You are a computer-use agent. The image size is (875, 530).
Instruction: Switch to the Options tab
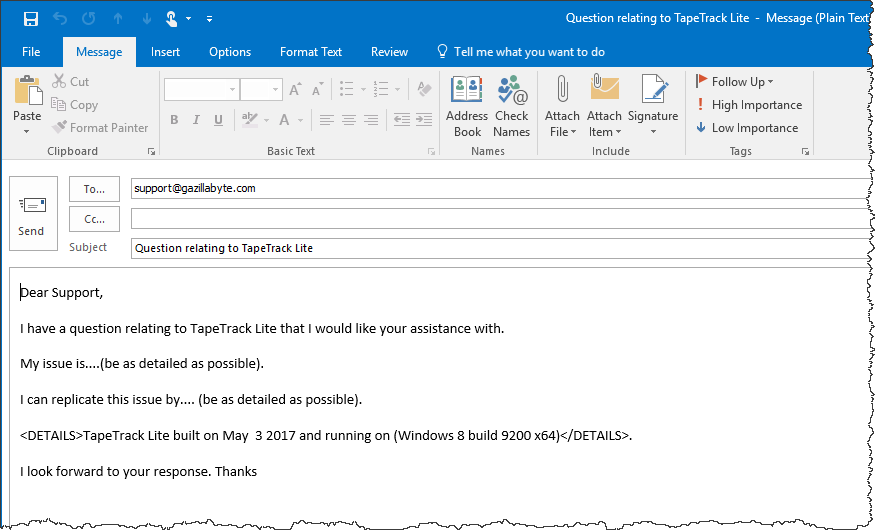230,52
